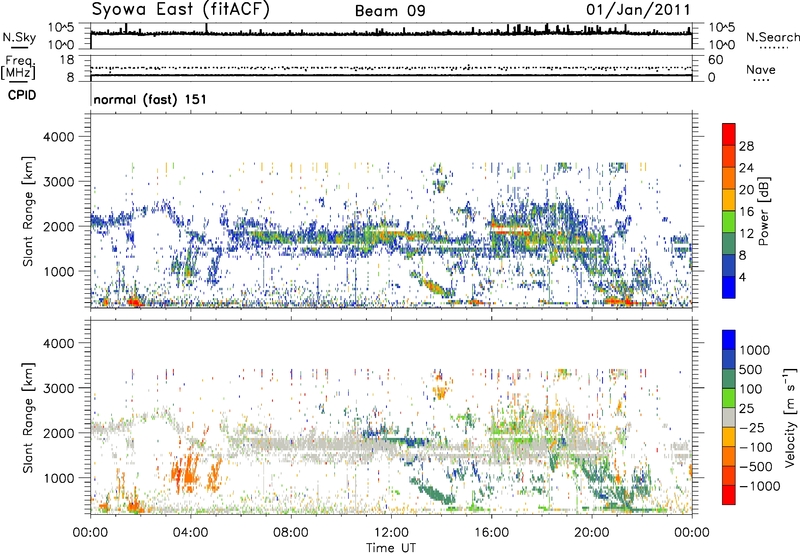The width and height of the screenshot is (800, 554).
Task: Click the "Slant Range [km]" label of the velocity panel
Action: [x=28, y=417]
